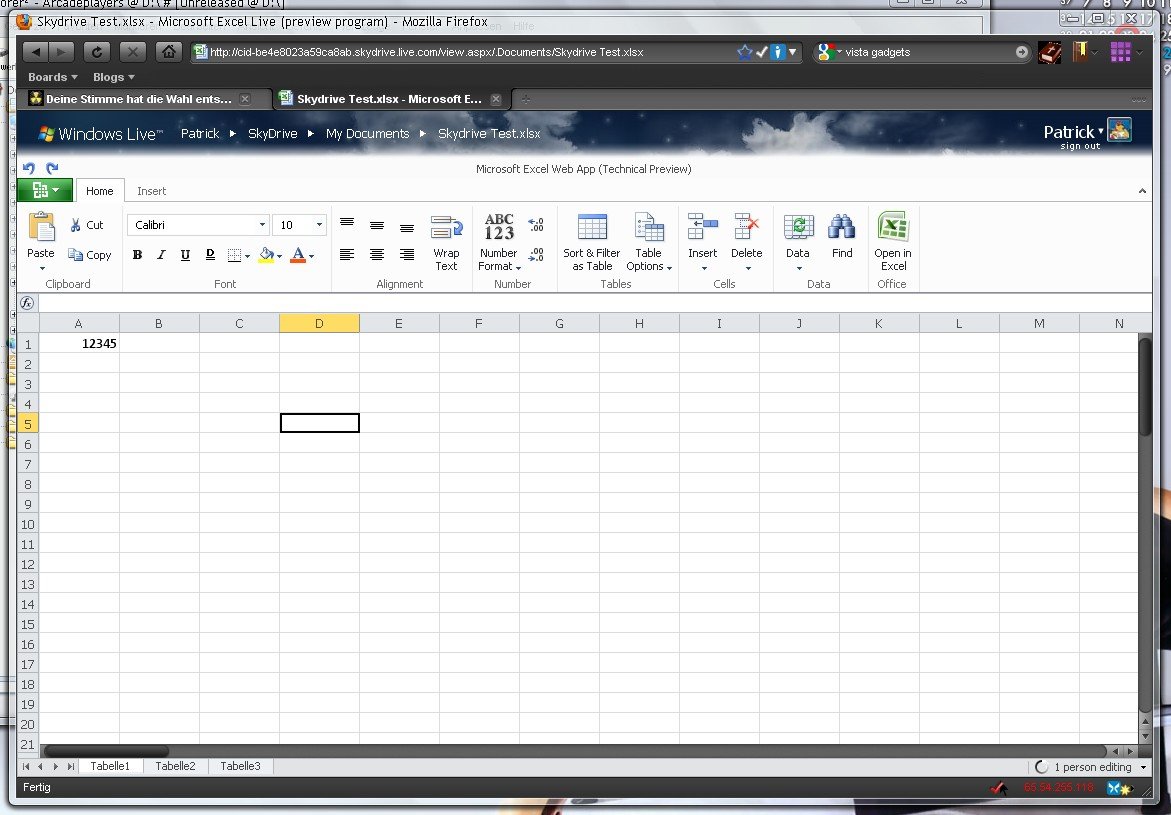Click the Sort & Filter as Table icon
Viewport: 1171px width, 815px height.
(592, 228)
